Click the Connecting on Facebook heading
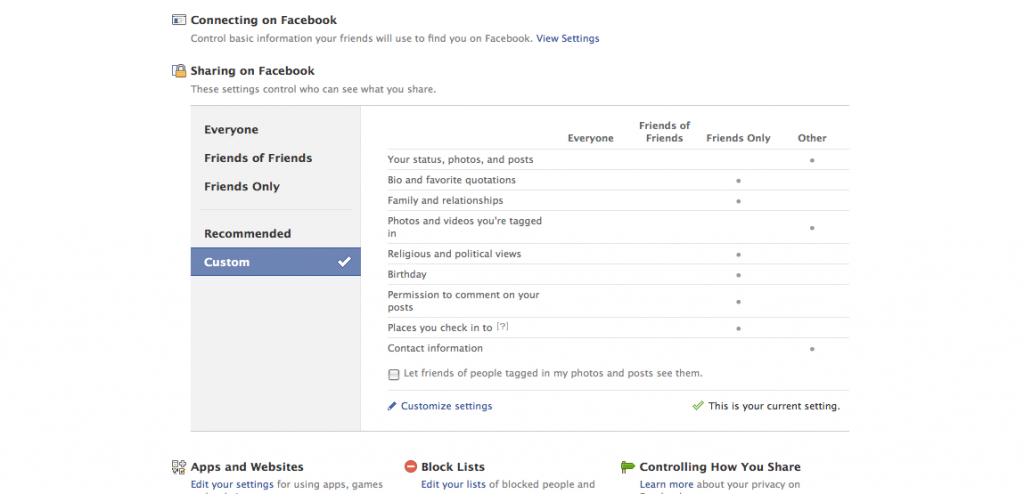This screenshot has height=494, width=1024. point(264,20)
